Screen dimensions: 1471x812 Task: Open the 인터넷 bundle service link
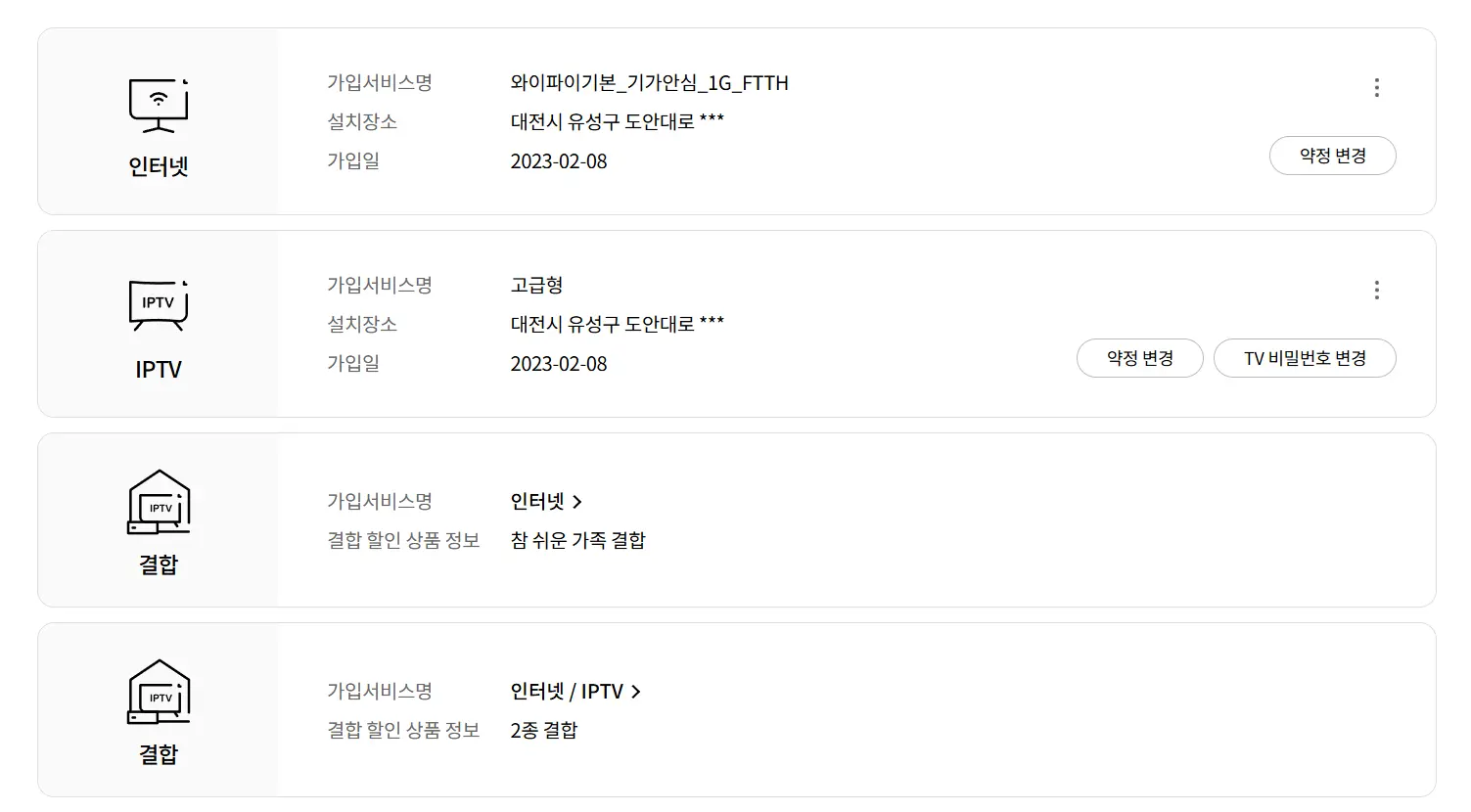(537, 502)
